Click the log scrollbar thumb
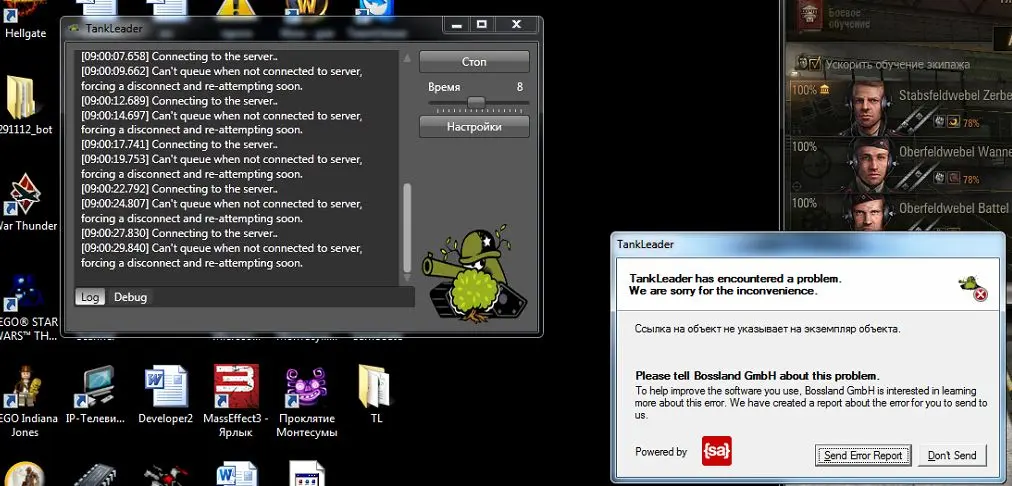 coord(407,228)
